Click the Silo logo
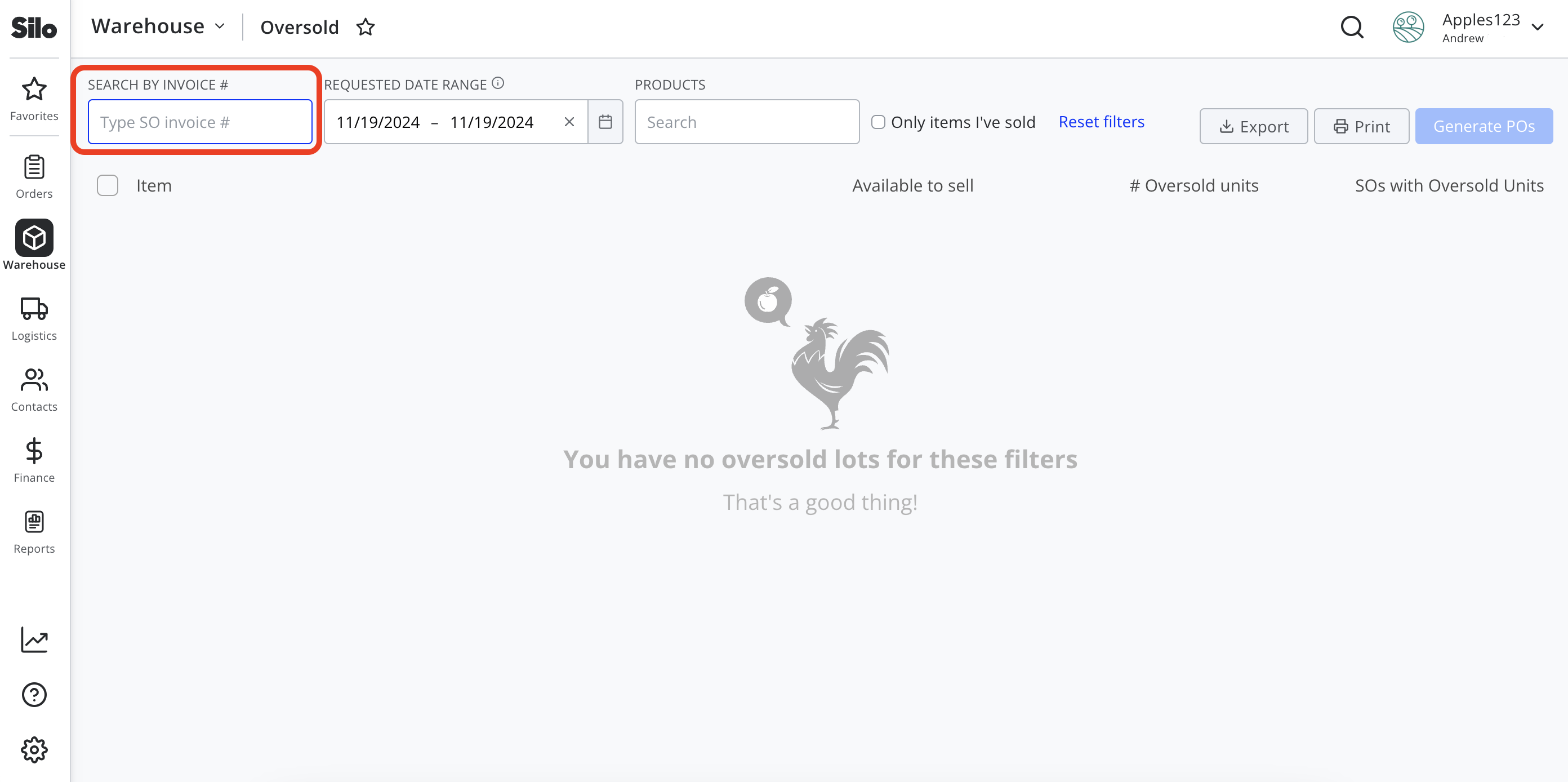Image resolution: width=1568 pixels, height=782 pixels. 34,28
